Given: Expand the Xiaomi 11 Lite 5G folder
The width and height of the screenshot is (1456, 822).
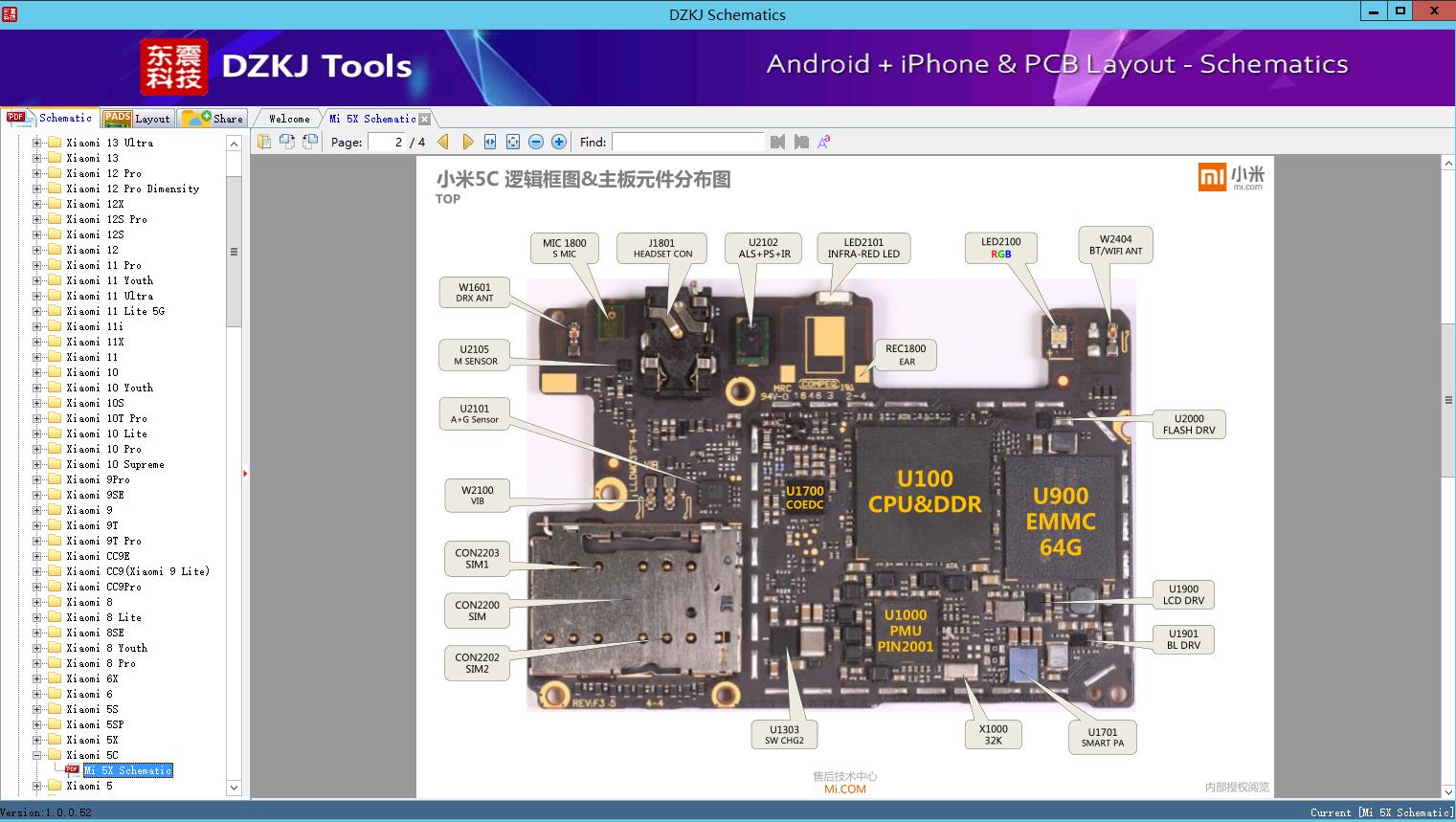Looking at the screenshot, I should pyautogui.click(x=37, y=311).
